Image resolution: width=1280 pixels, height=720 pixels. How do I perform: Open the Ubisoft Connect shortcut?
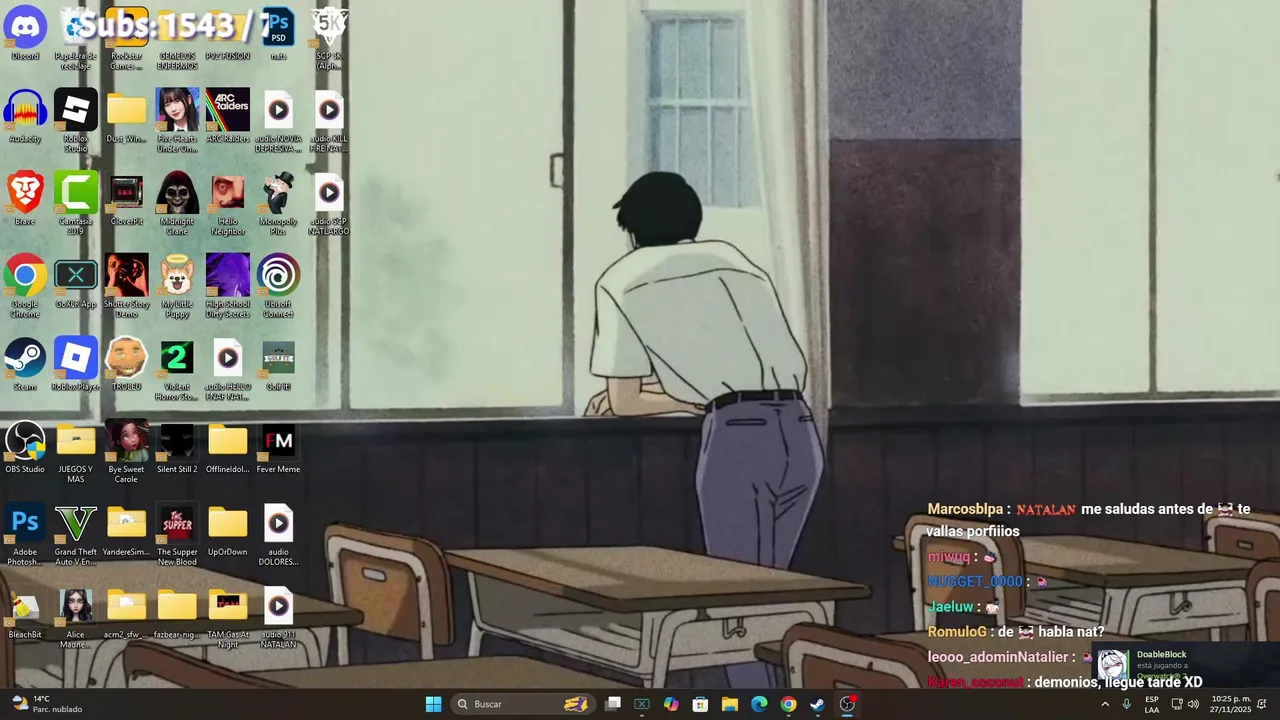coord(278,286)
